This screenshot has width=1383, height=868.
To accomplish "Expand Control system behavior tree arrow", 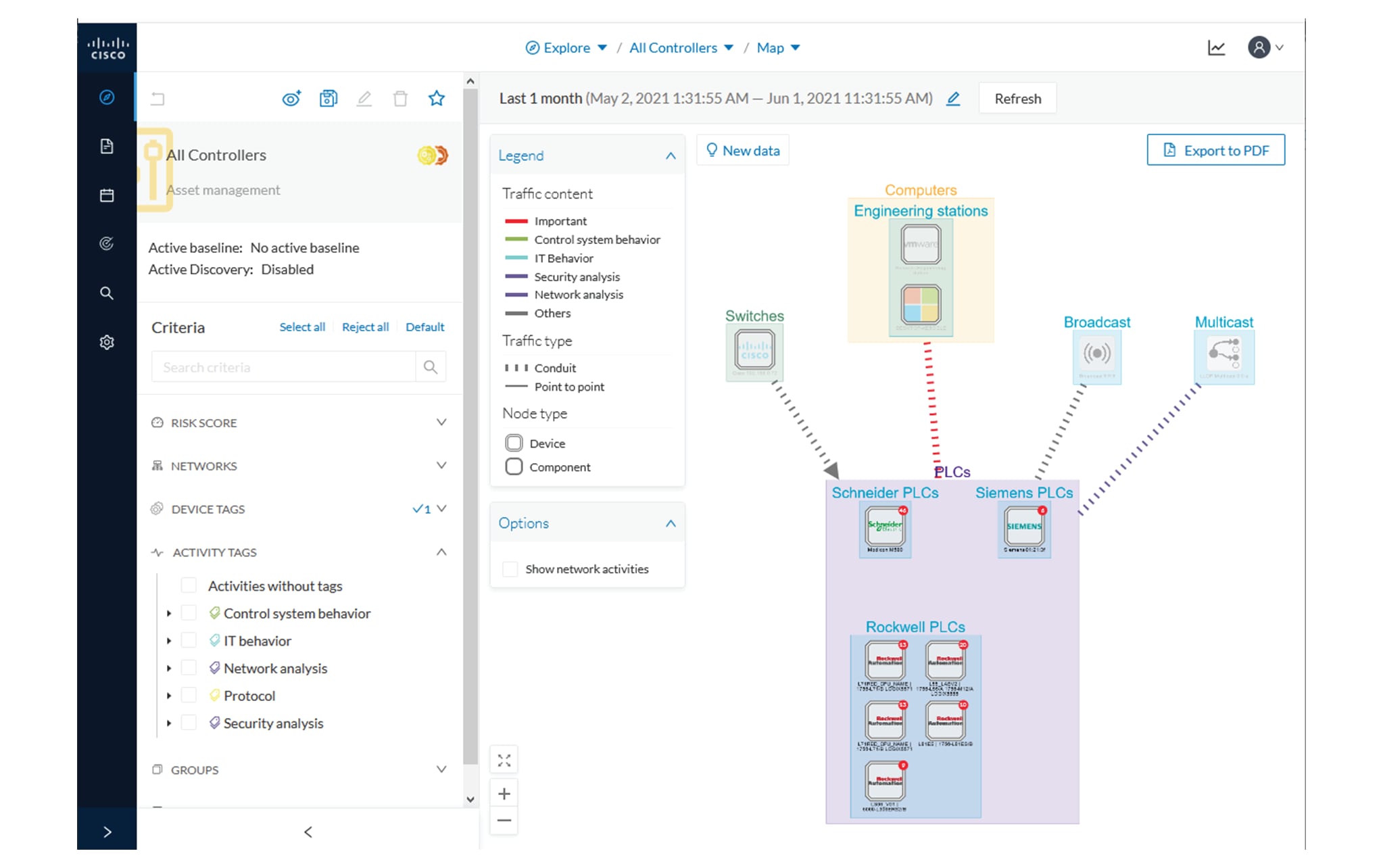I will [x=169, y=614].
